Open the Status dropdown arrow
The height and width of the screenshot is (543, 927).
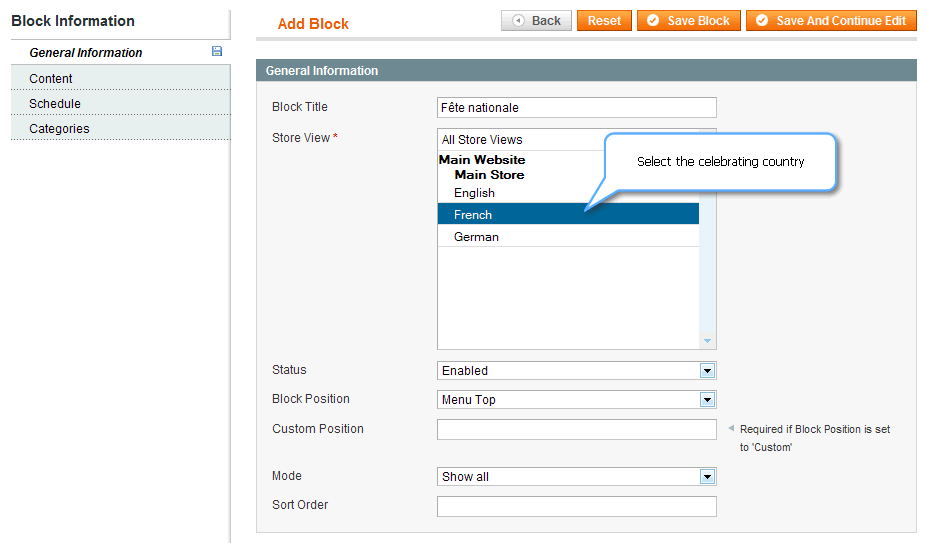coord(707,371)
